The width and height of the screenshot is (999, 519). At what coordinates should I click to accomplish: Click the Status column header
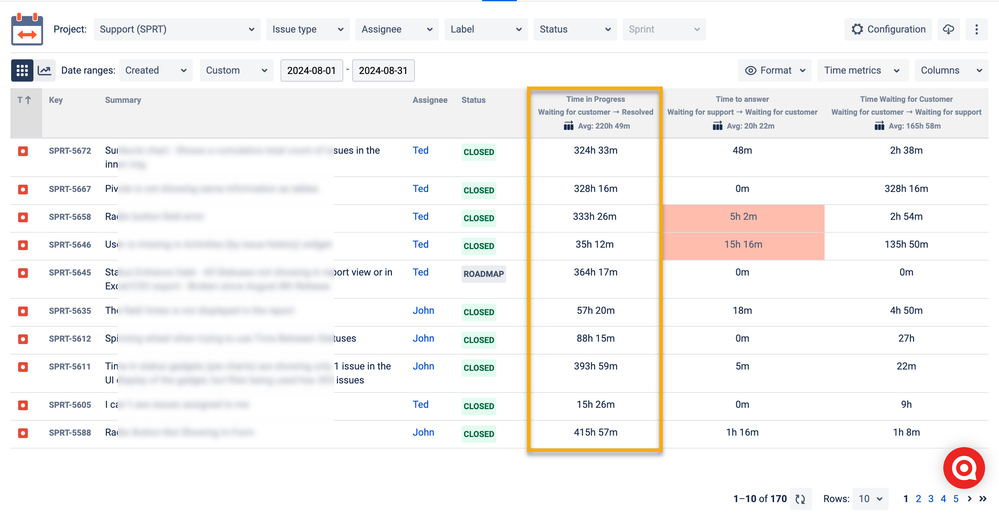click(473, 100)
